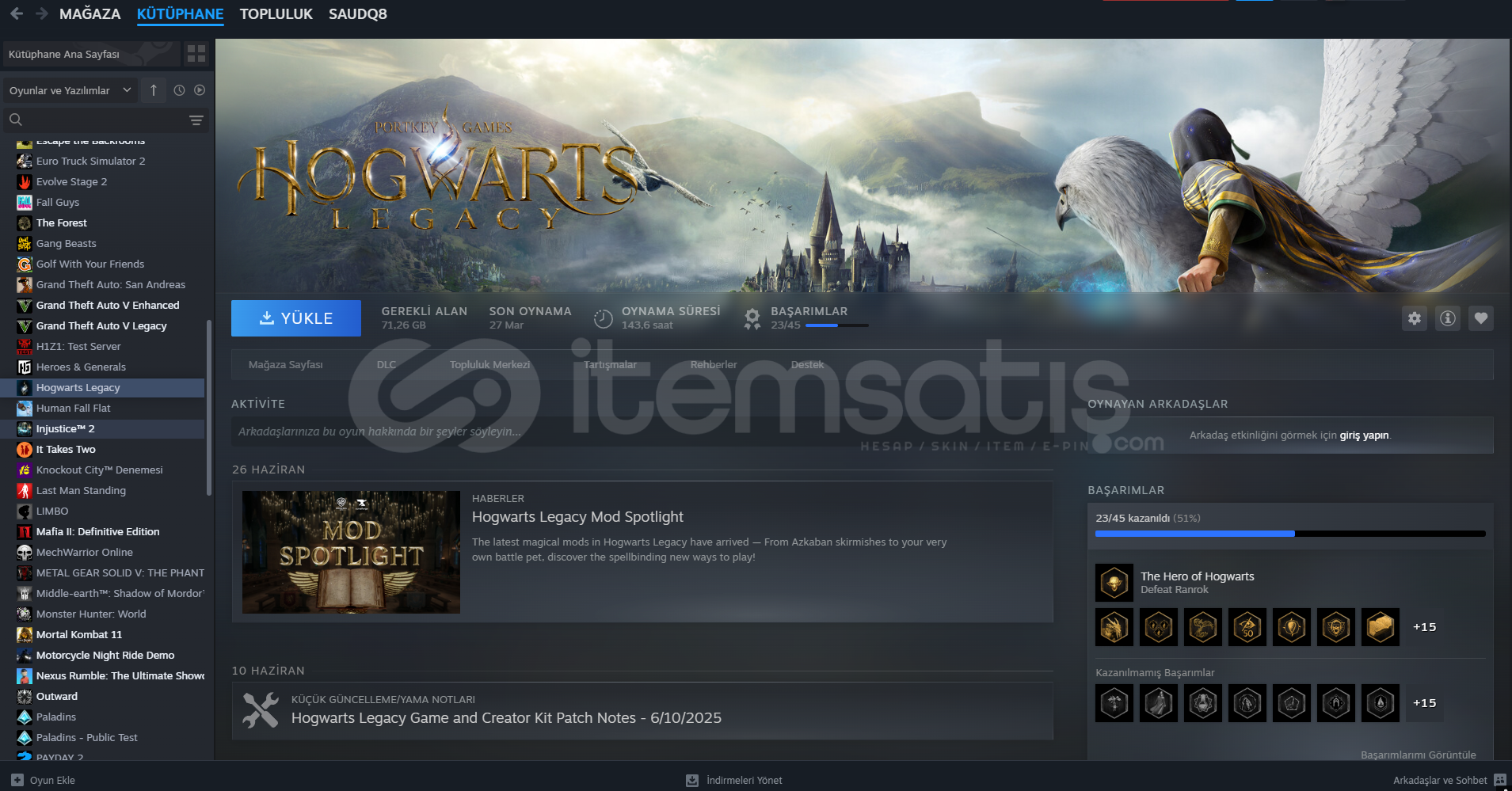Select Last Man Standing icon
Screen dimensions: 1512x791
(x=25, y=490)
